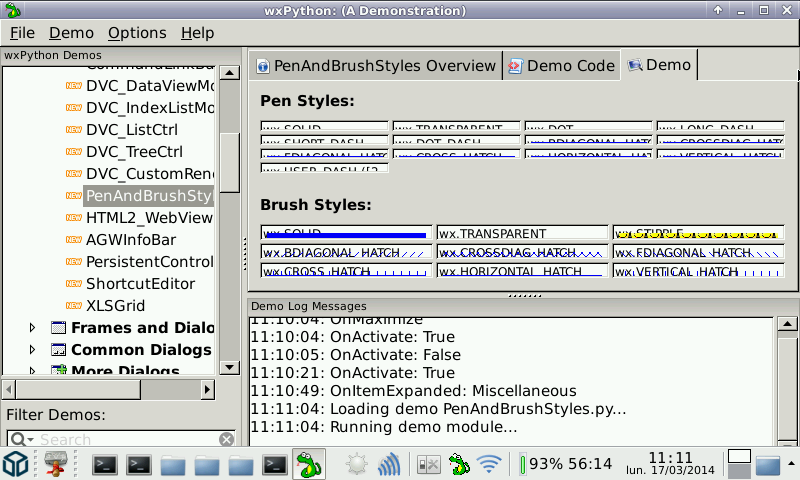Open the Demo menu
The width and height of the screenshot is (800, 480).
[71, 33]
